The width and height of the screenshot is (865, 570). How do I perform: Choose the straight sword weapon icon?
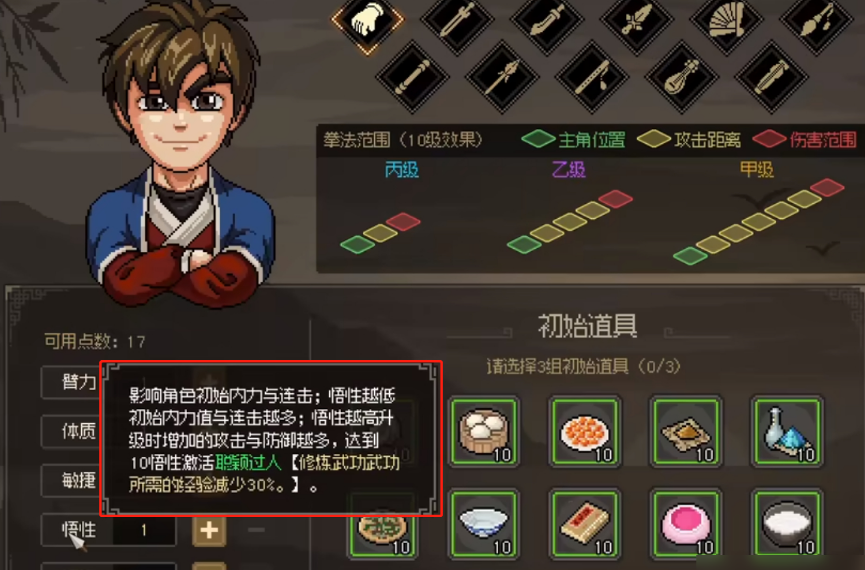point(457,21)
